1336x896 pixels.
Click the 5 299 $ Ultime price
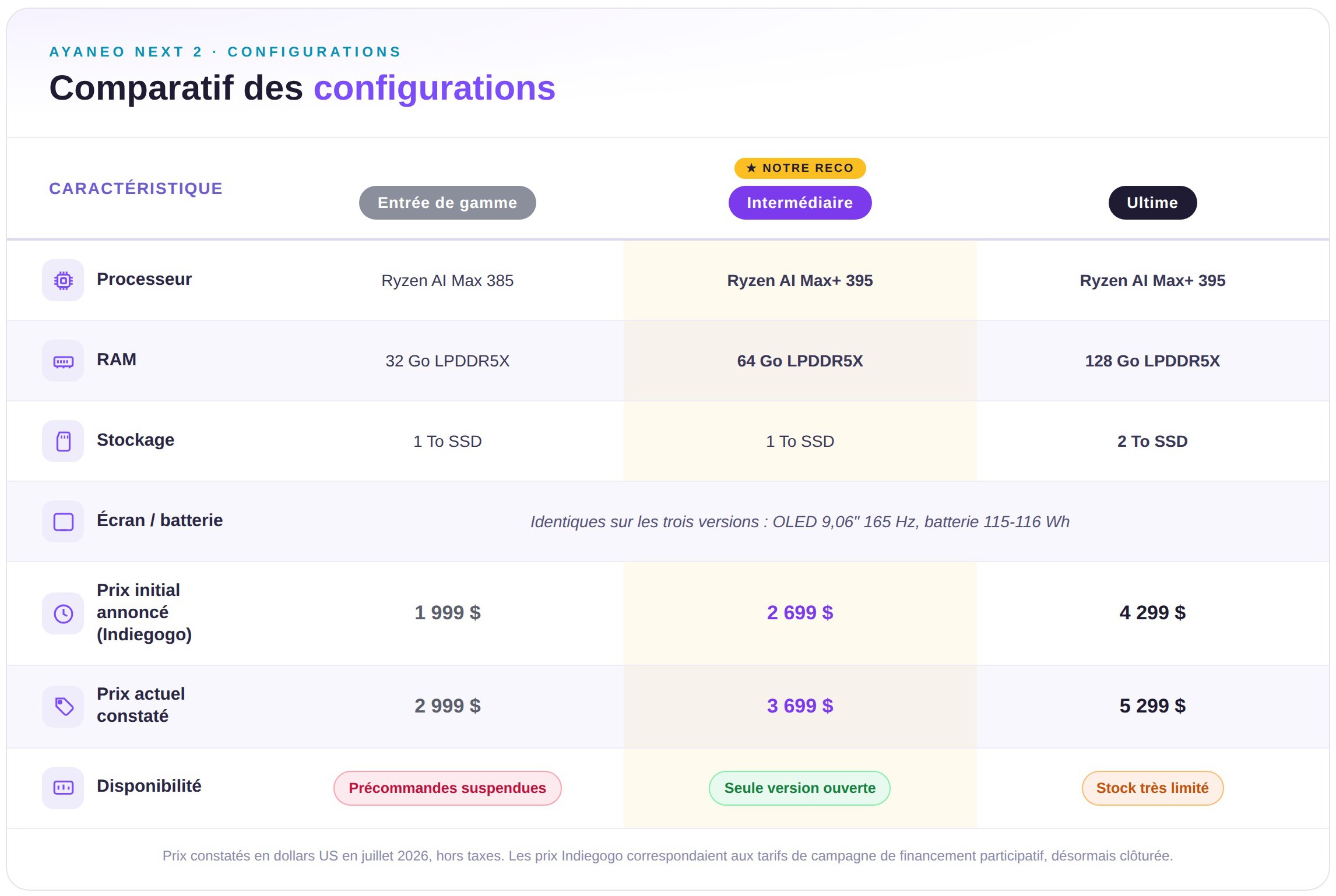point(1152,705)
